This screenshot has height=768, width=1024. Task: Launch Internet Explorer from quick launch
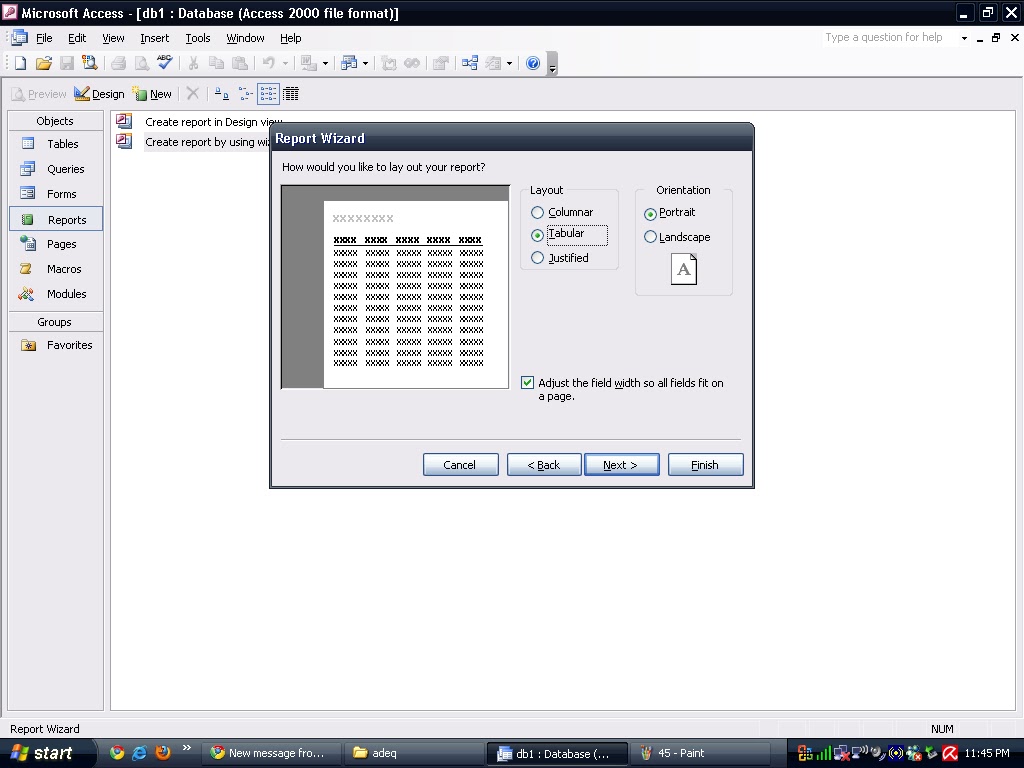point(140,752)
